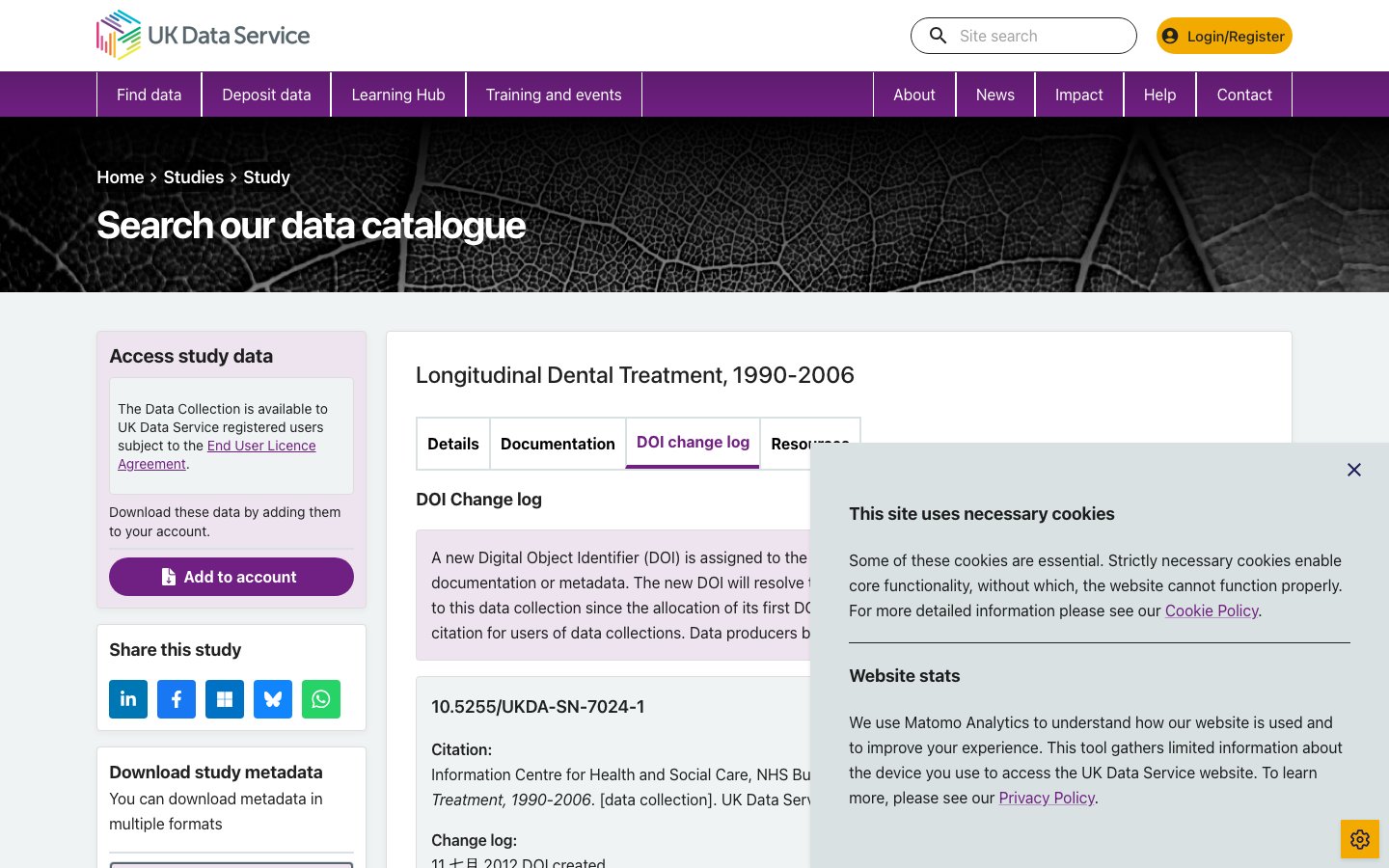The width and height of the screenshot is (1389, 868).
Task: Click the Add to account button
Action: coord(231,577)
